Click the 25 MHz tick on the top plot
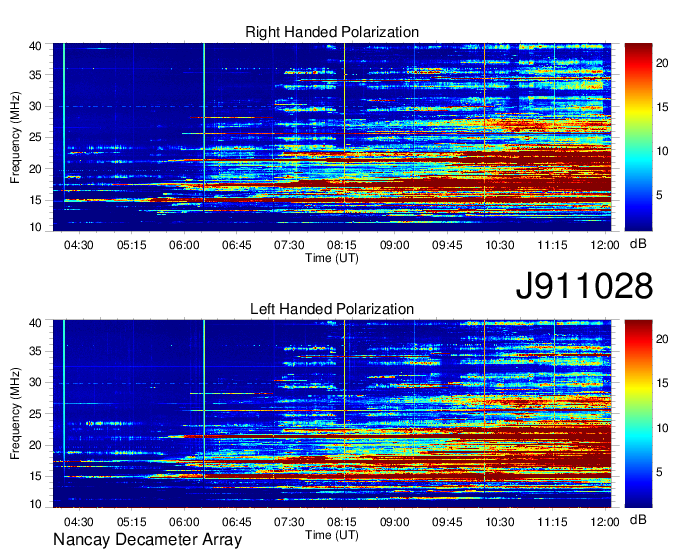The height and width of the screenshot is (552, 680). click(35, 137)
